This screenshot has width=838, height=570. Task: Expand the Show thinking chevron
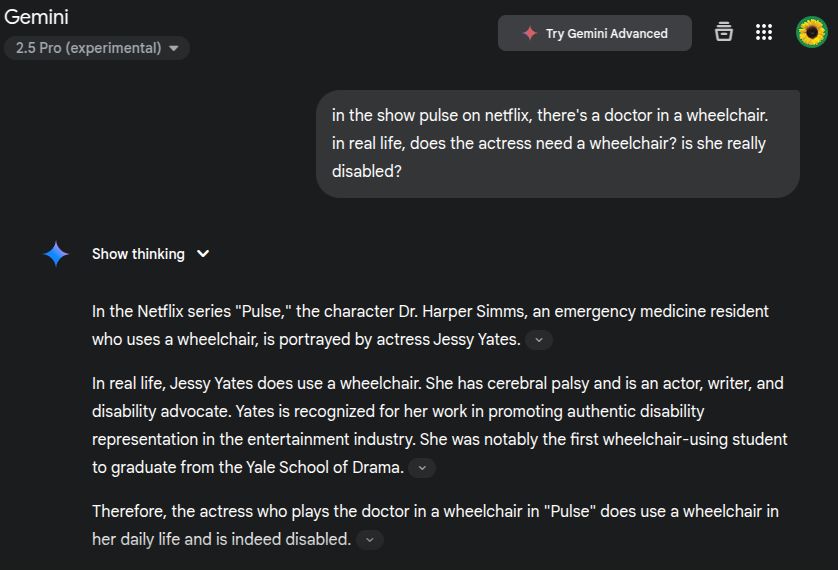pyautogui.click(x=203, y=254)
